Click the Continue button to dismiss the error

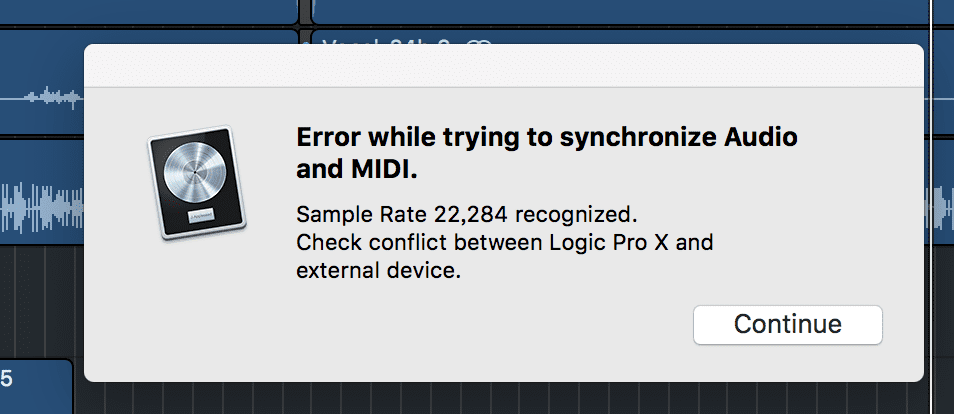787,325
